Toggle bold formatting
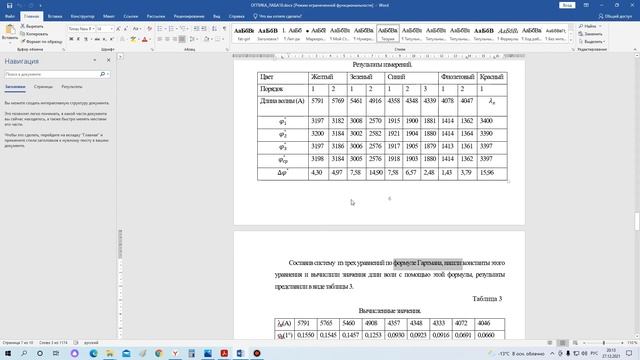The image size is (640, 360). tap(71, 39)
